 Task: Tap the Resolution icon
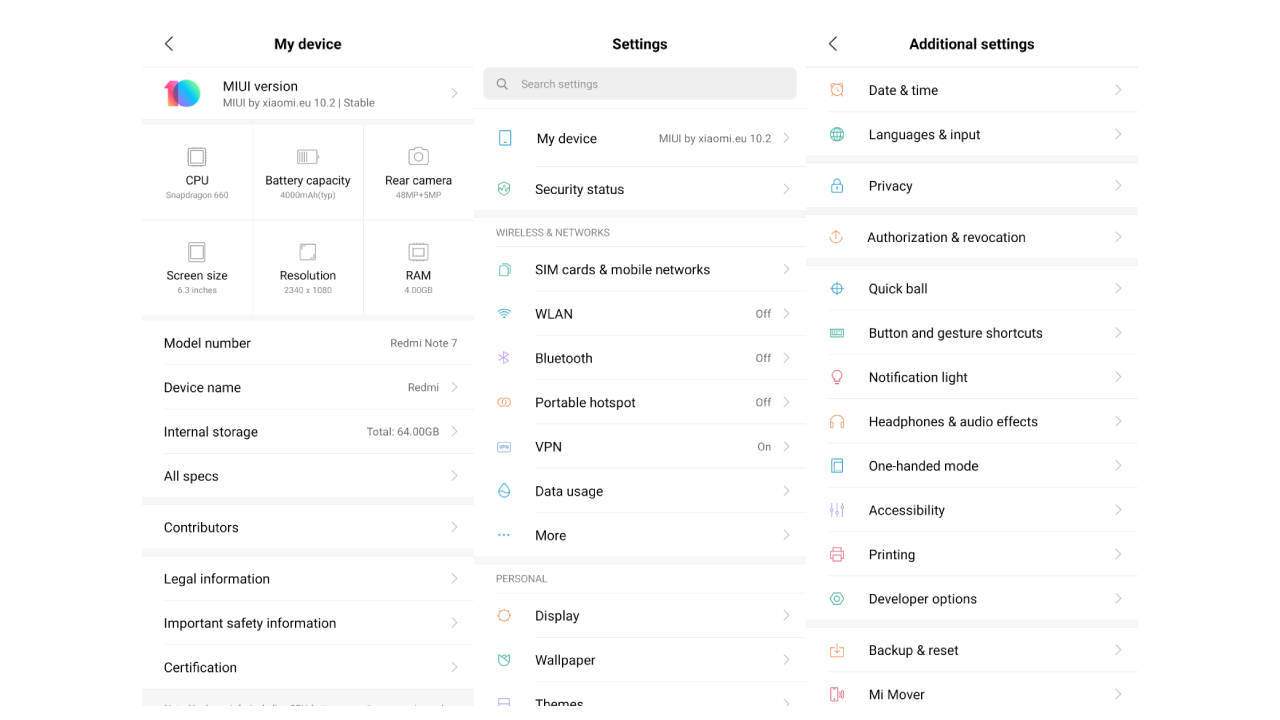pyautogui.click(x=308, y=252)
